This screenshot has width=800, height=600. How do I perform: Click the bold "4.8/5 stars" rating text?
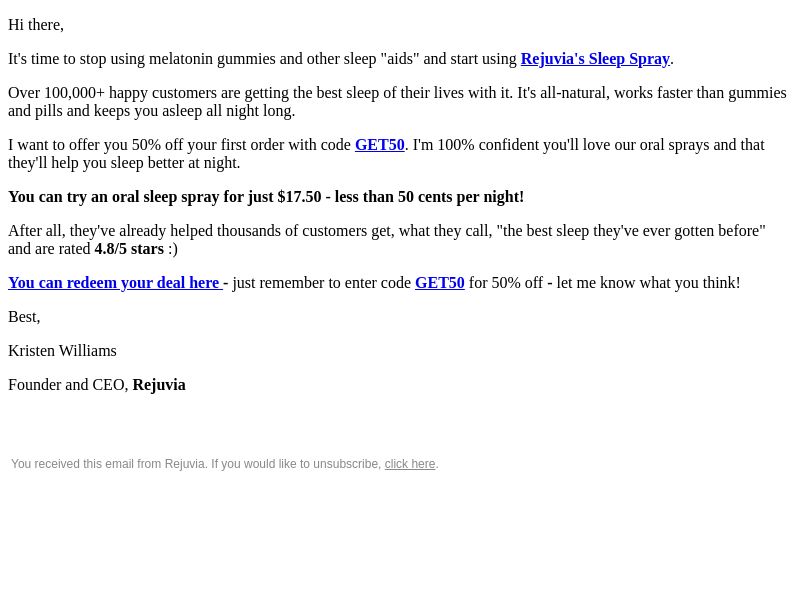pyautogui.click(x=129, y=249)
